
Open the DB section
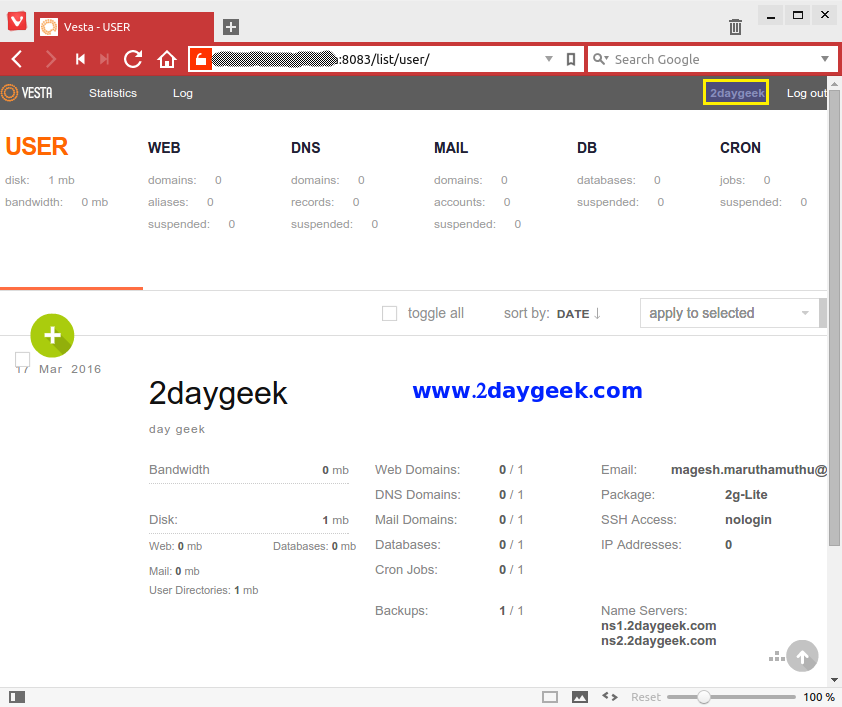pyautogui.click(x=586, y=148)
